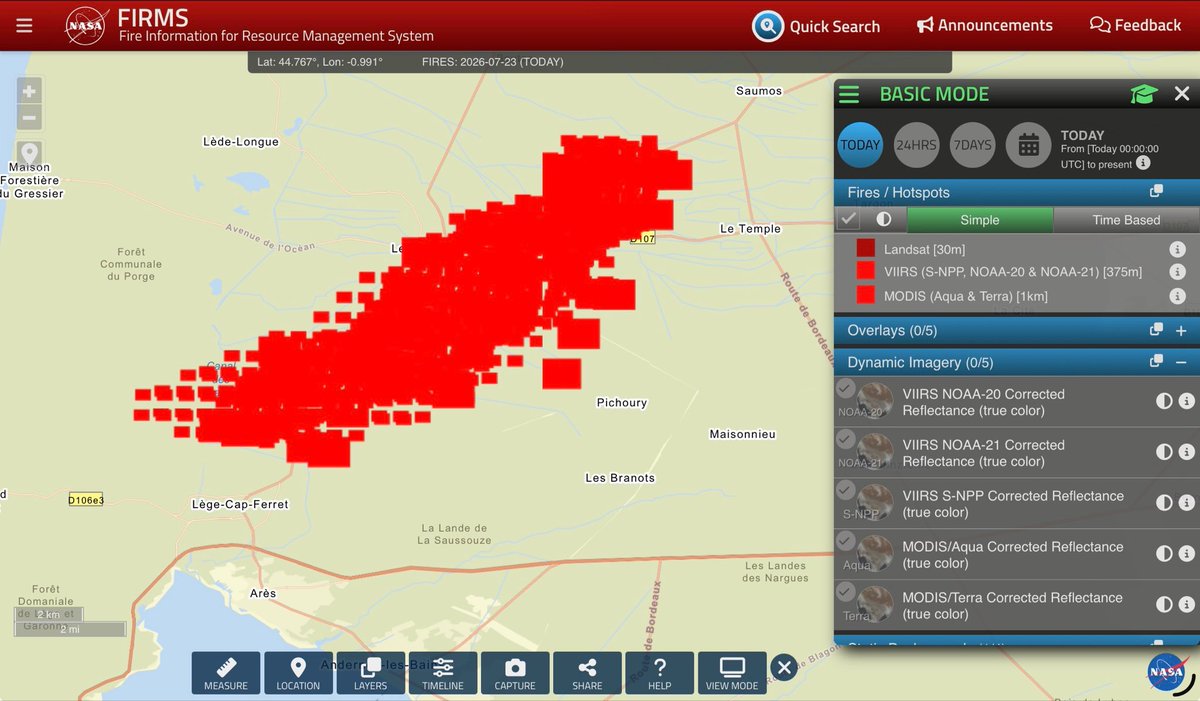Adjust opacity of VIIRS S-NPP imagery
The image size is (1200, 701).
tap(1164, 503)
